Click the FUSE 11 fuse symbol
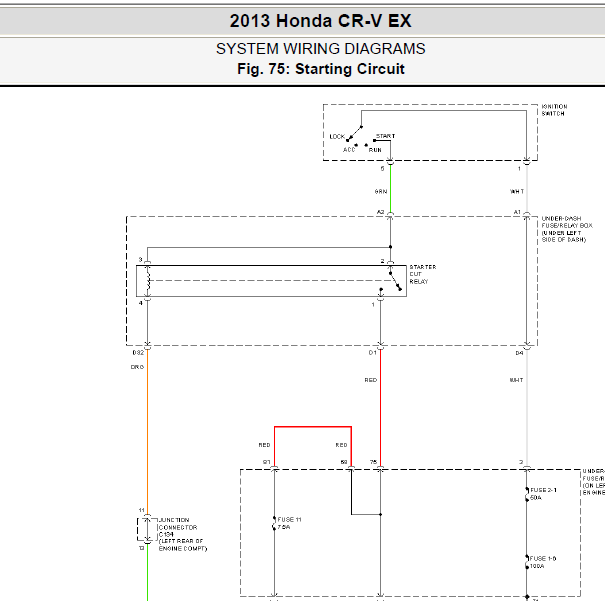The width and height of the screenshot is (605, 601). pyautogui.click(x=274, y=523)
